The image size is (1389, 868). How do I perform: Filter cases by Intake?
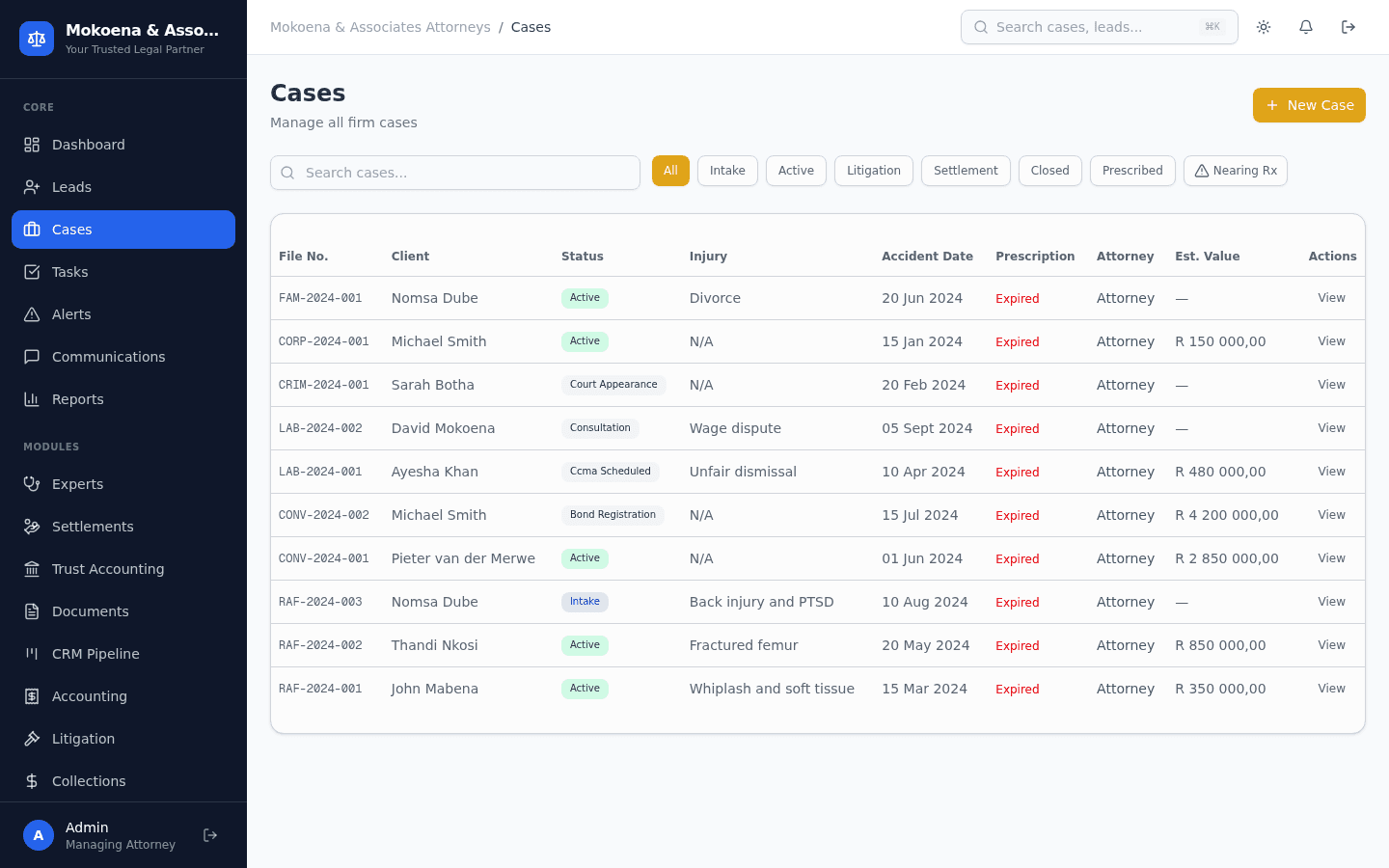727,171
